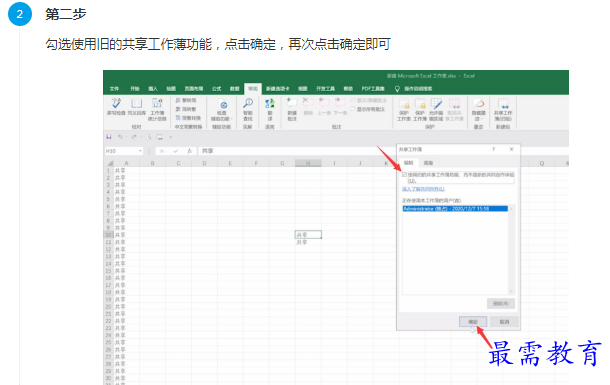Open the 翻译 translate tool

[270, 109]
